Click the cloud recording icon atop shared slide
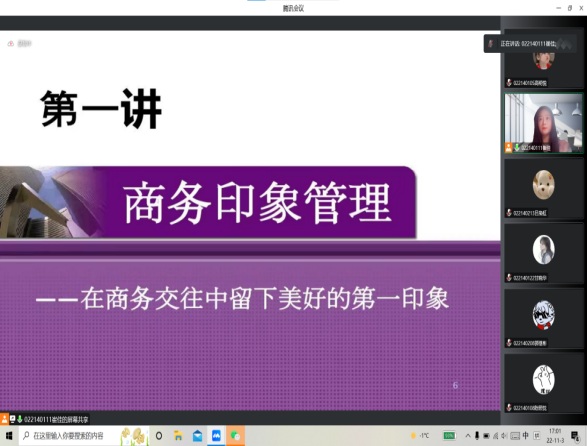Image resolution: width=587 pixels, height=446 pixels. 10,44
